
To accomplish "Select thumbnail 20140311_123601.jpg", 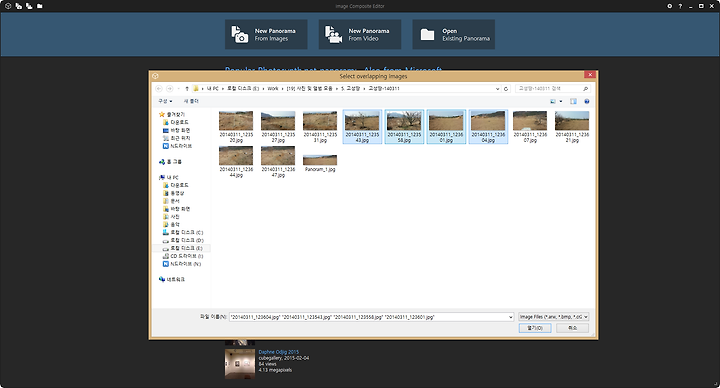I will [446, 127].
